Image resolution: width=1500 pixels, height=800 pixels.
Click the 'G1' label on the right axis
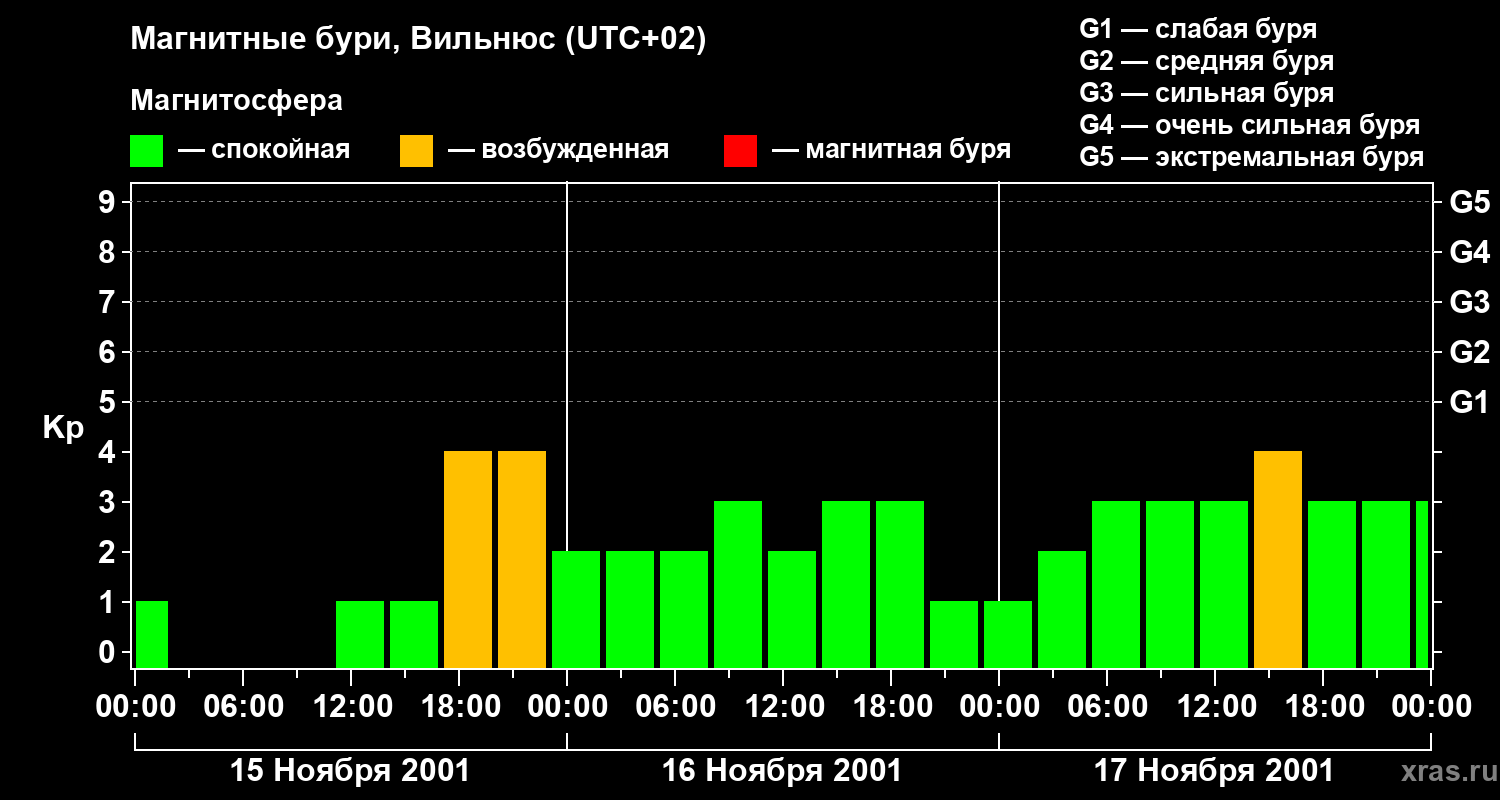[1469, 403]
